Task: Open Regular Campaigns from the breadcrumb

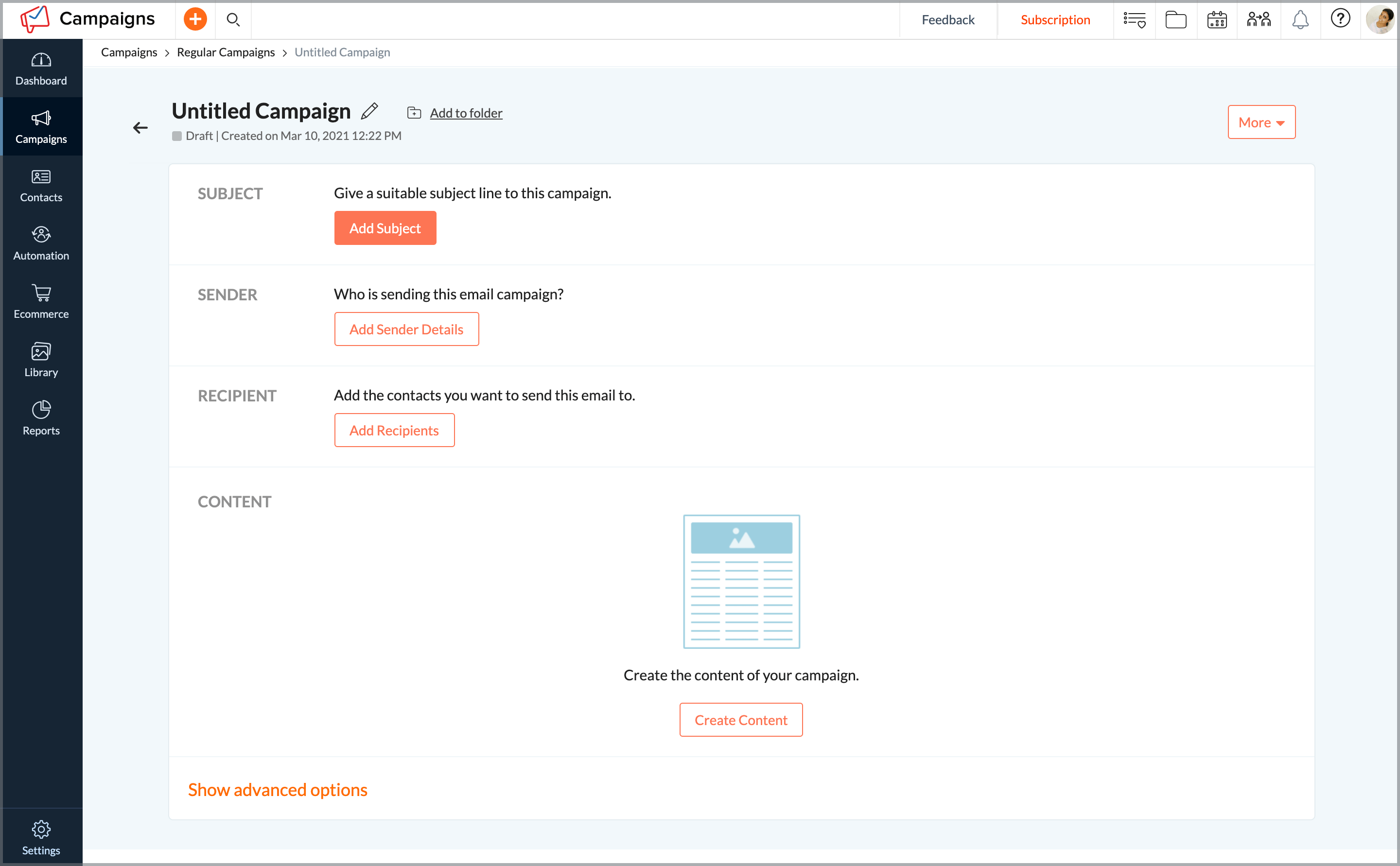Action: pyautogui.click(x=226, y=52)
